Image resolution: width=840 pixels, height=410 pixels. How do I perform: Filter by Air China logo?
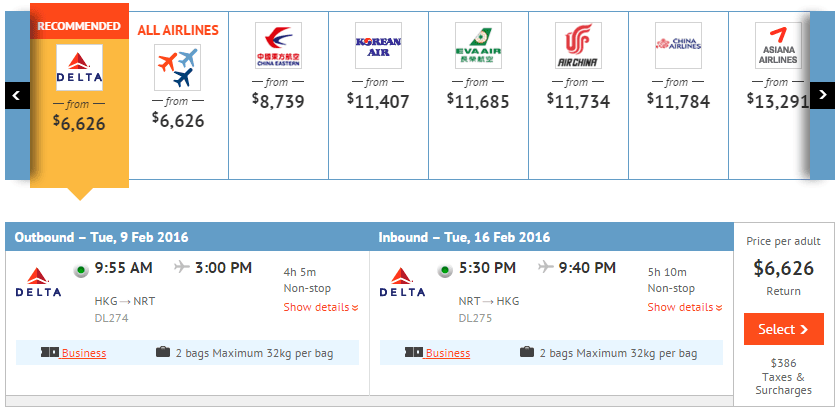point(578,46)
